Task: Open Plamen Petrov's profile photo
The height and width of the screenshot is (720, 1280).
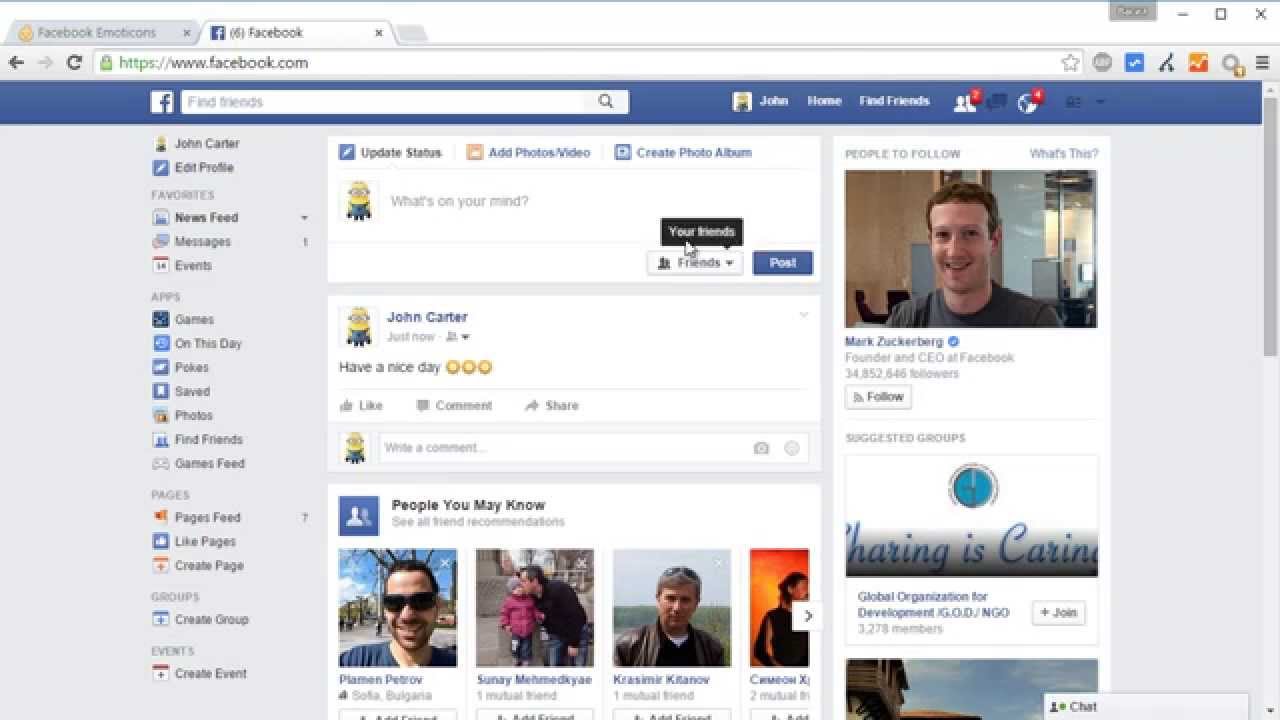Action: pyautogui.click(x=398, y=608)
